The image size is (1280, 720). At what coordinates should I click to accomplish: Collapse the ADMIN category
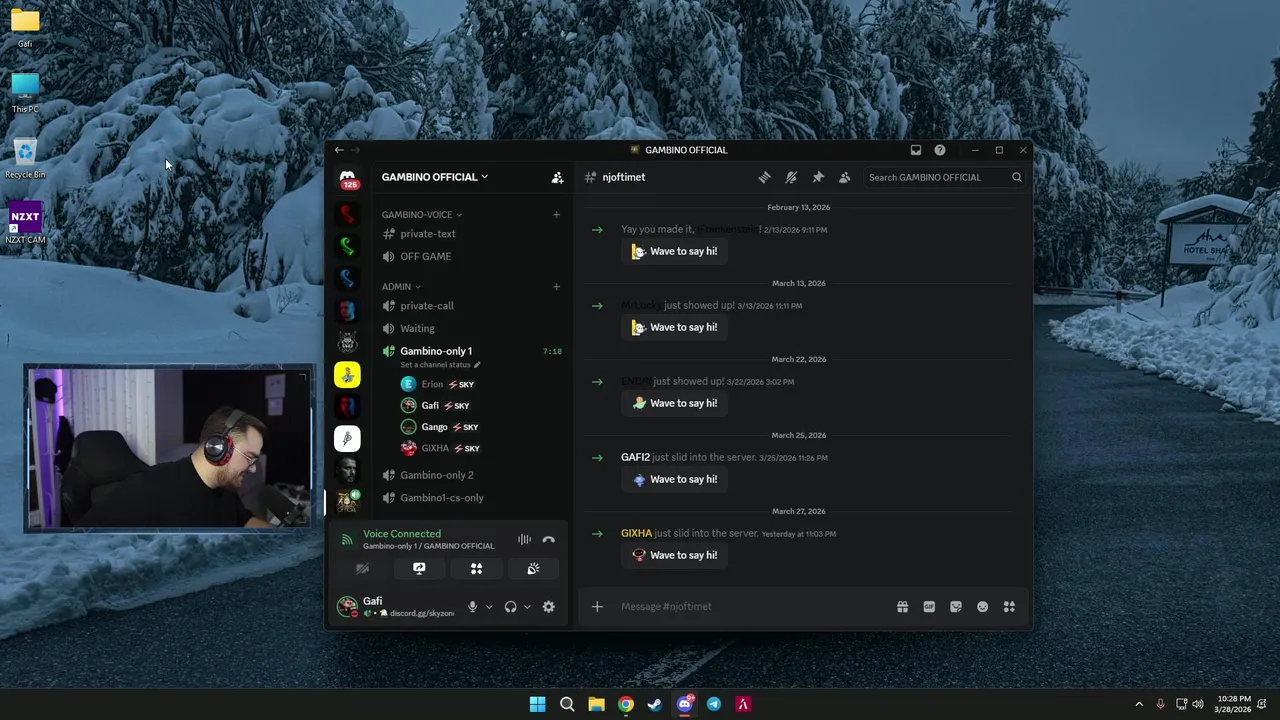(401, 286)
